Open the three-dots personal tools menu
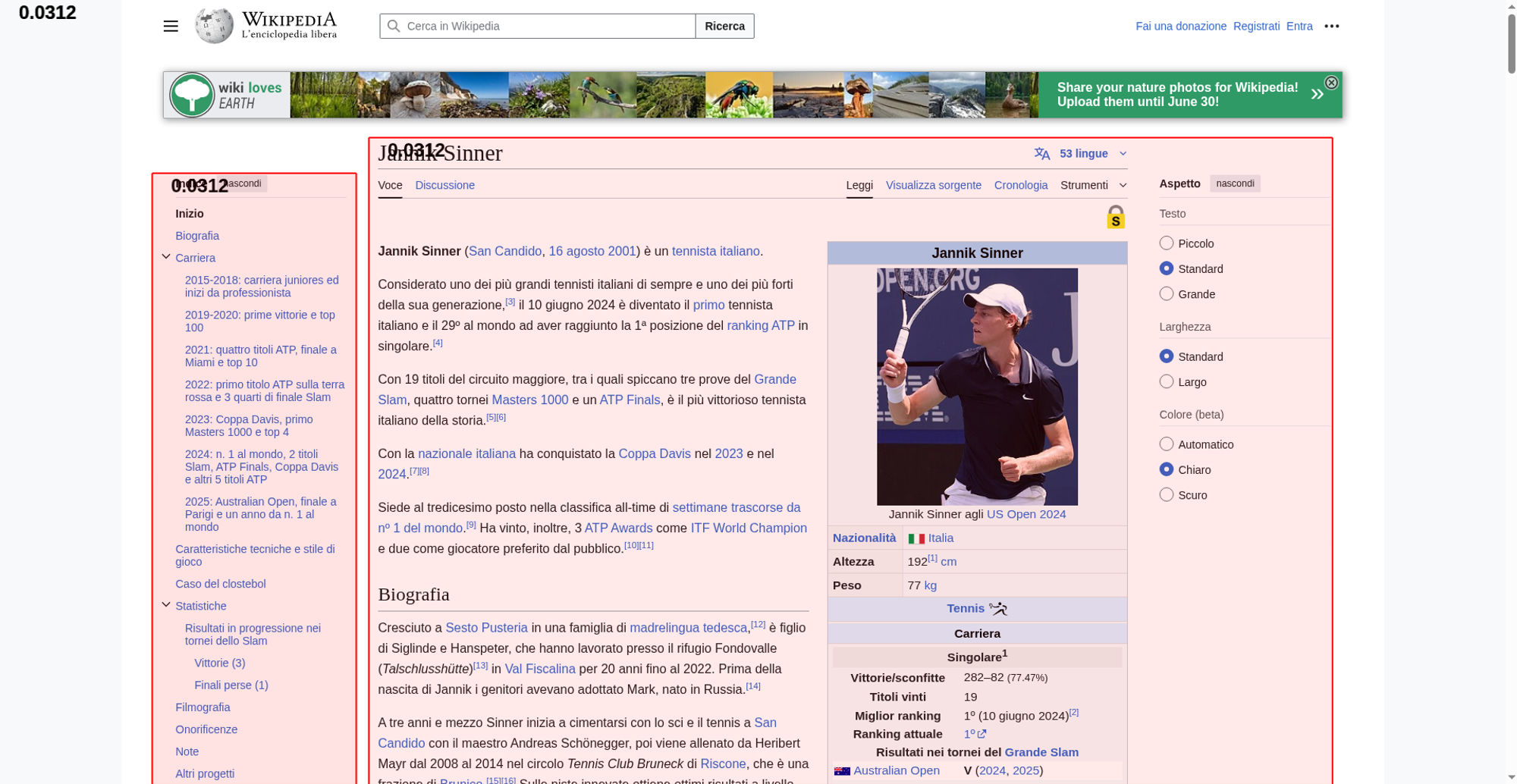Viewport: 1517px width, 784px height. tap(1331, 26)
